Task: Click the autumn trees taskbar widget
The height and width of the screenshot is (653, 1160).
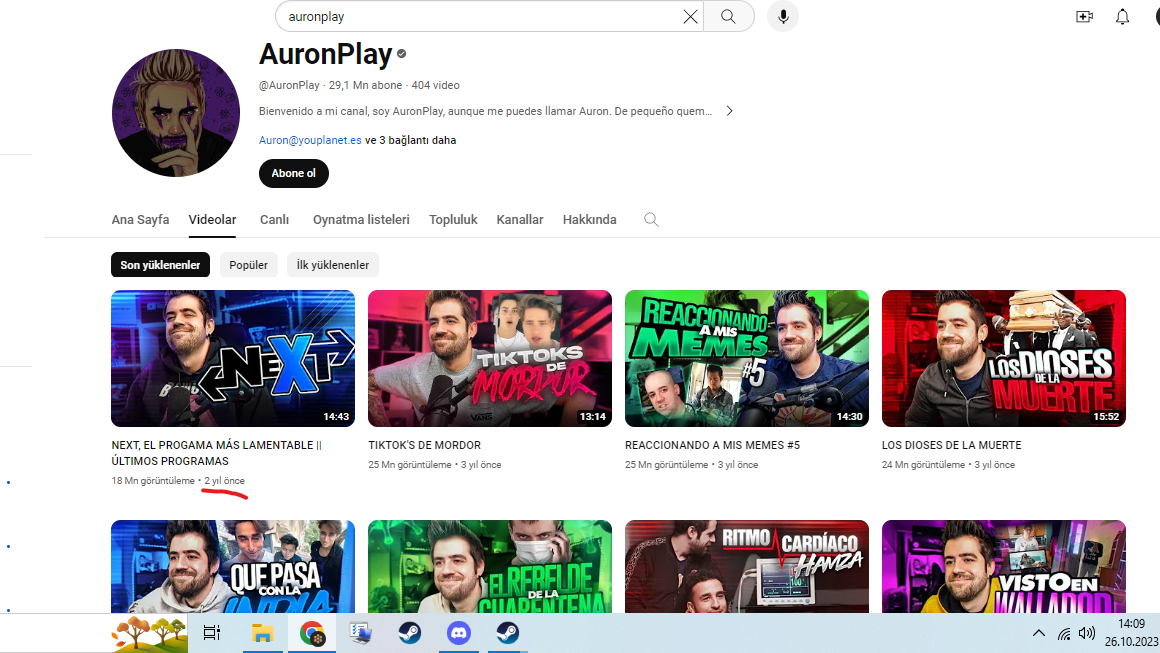Action: pyautogui.click(x=149, y=634)
